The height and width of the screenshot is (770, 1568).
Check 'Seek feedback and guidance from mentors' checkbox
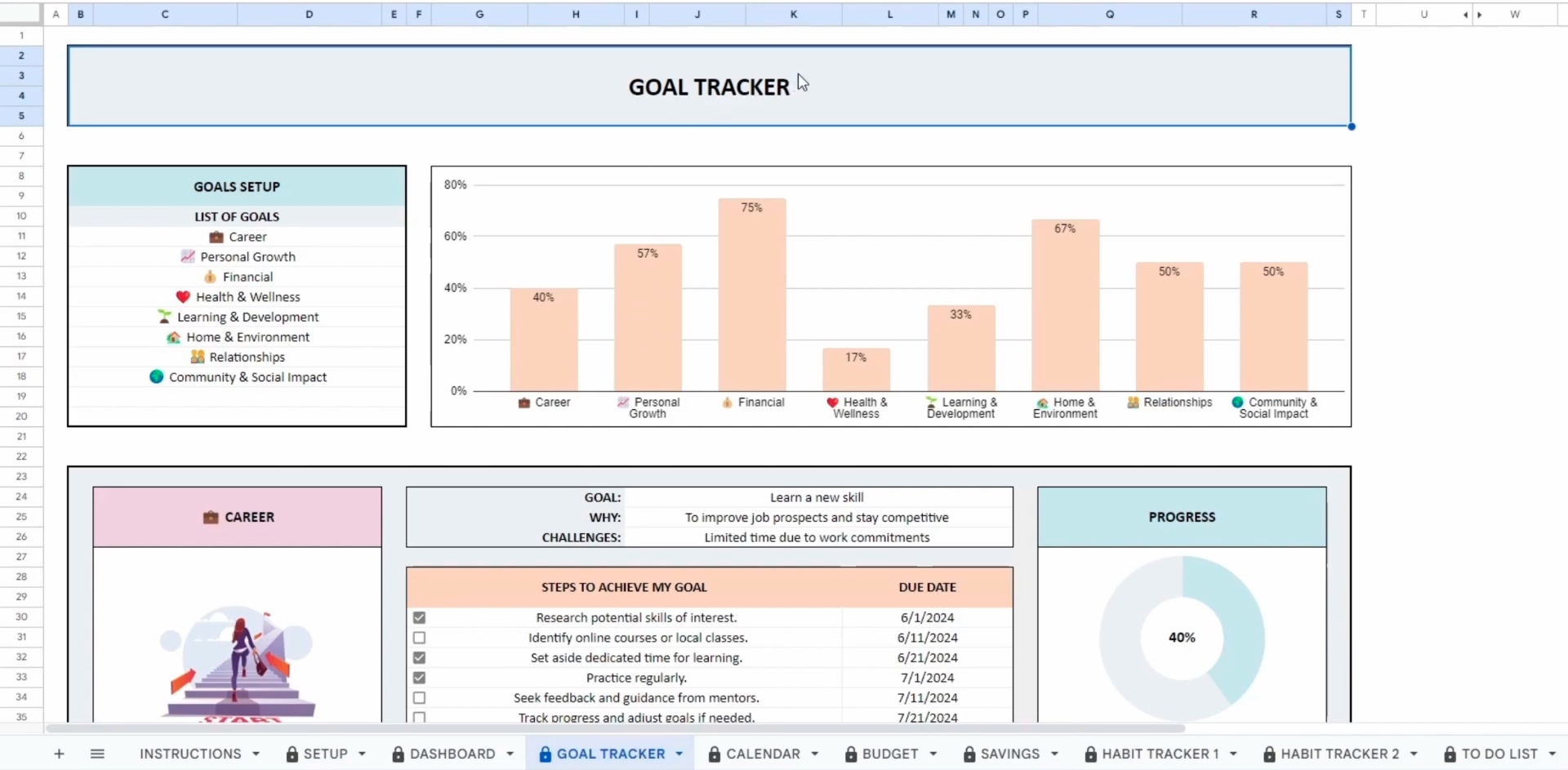click(x=419, y=698)
